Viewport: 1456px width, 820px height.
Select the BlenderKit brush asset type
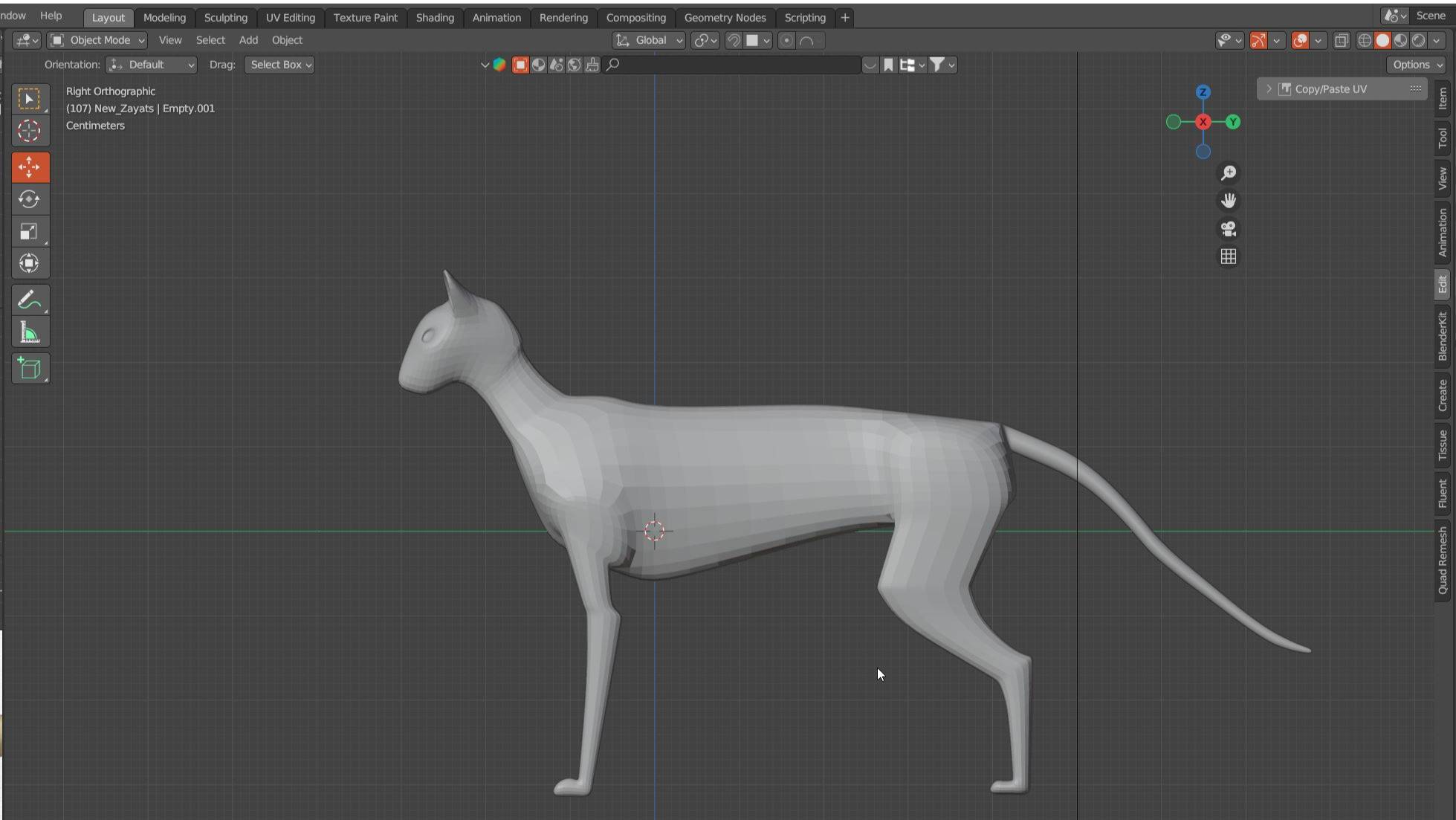[592, 65]
